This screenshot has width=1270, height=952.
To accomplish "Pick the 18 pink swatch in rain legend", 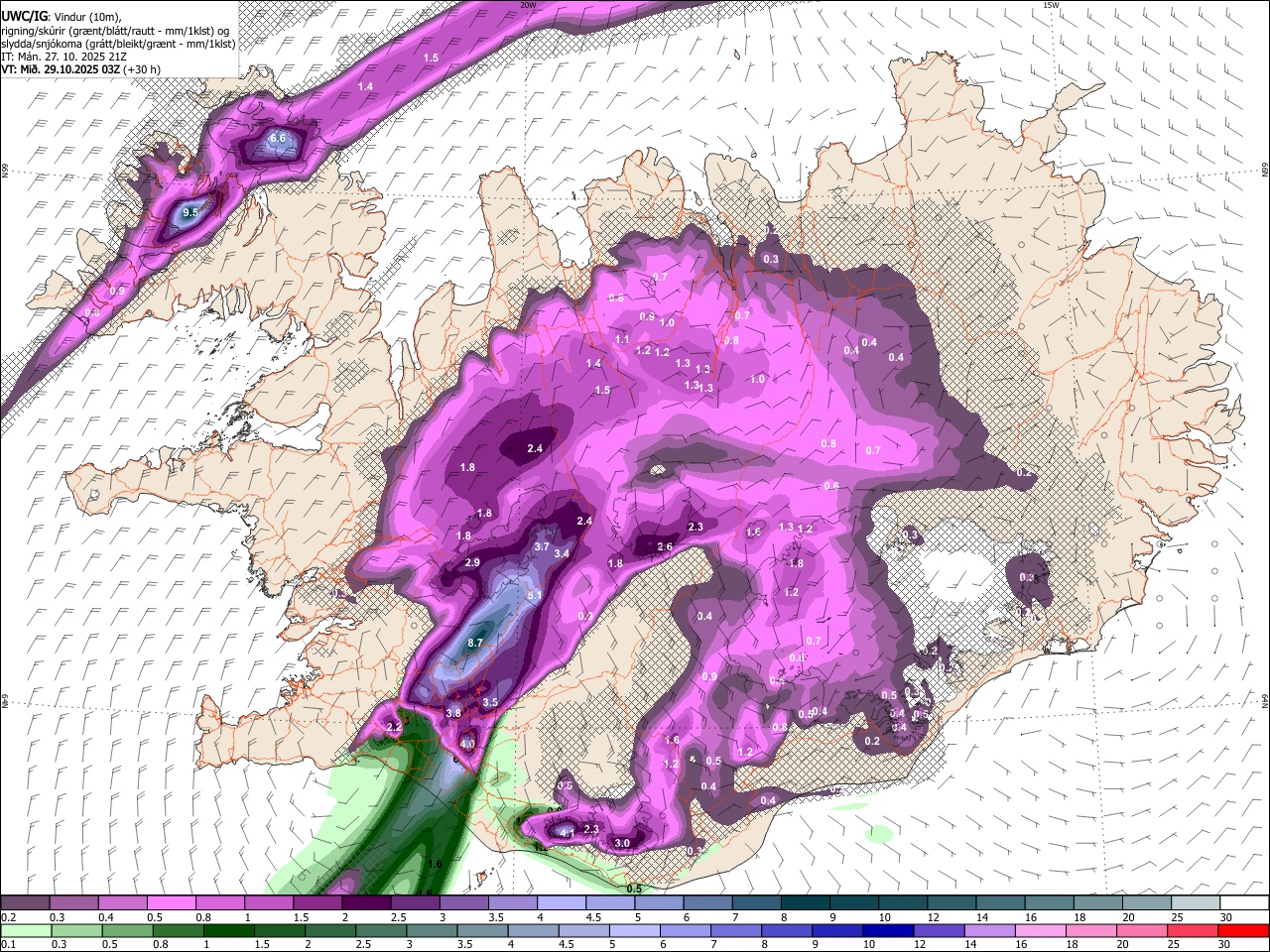I will tap(1091, 930).
